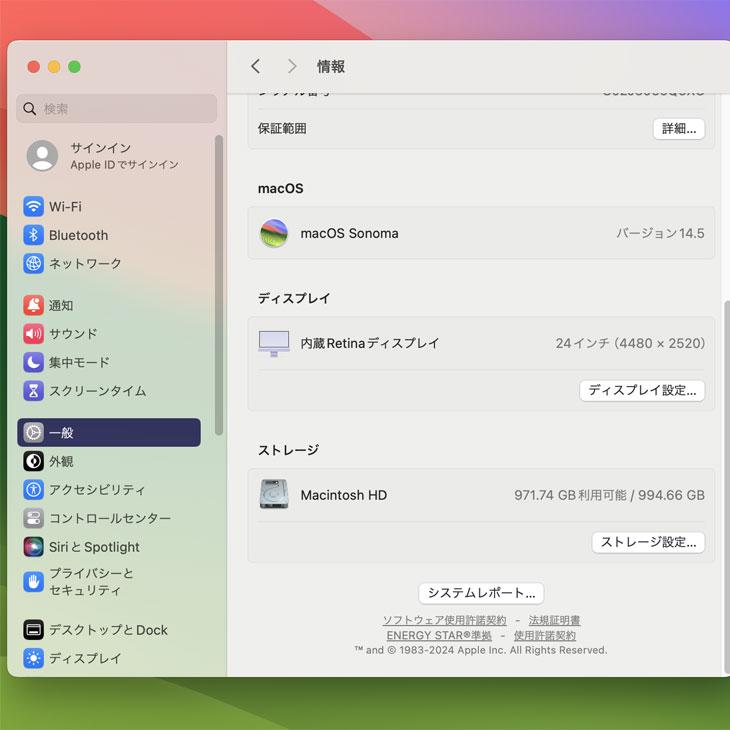Click the Macintosh HD drive icon

coord(274,494)
